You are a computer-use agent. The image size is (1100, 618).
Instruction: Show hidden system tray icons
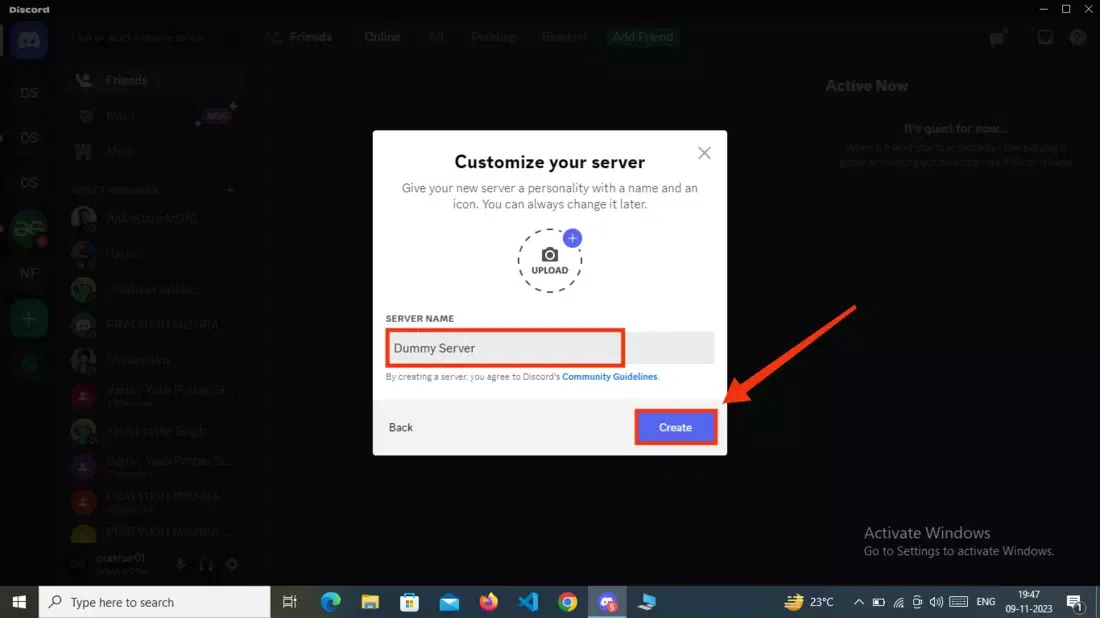(859, 602)
